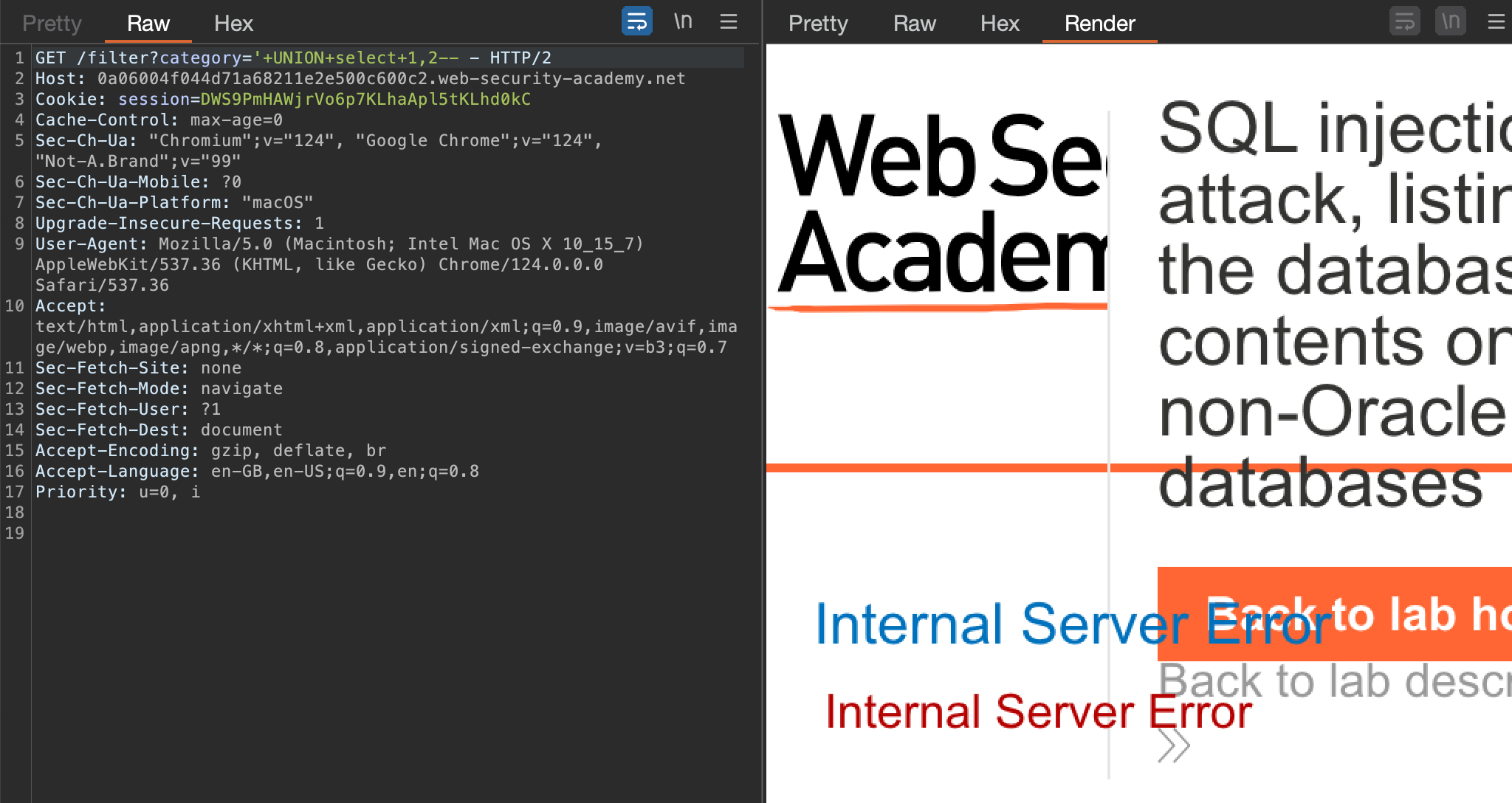Toggle word wrap icon in response panel
The image size is (1512, 803).
(x=1404, y=21)
